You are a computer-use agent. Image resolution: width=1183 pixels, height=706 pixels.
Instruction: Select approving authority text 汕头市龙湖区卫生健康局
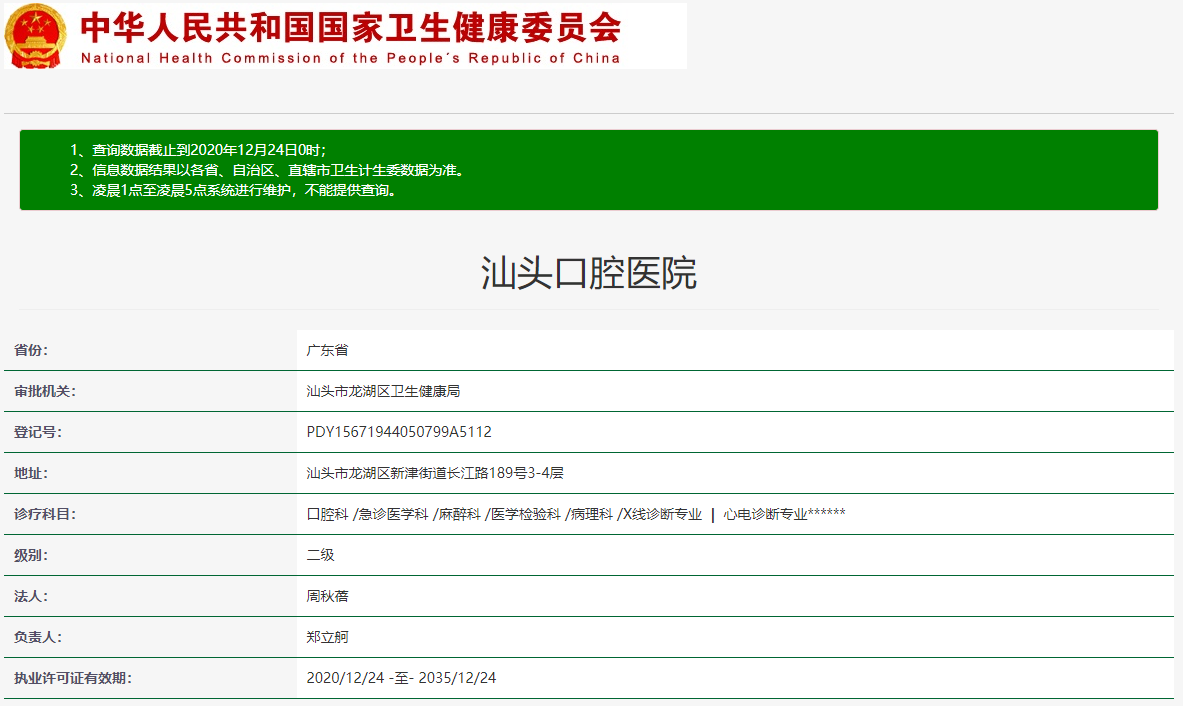click(383, 392)
